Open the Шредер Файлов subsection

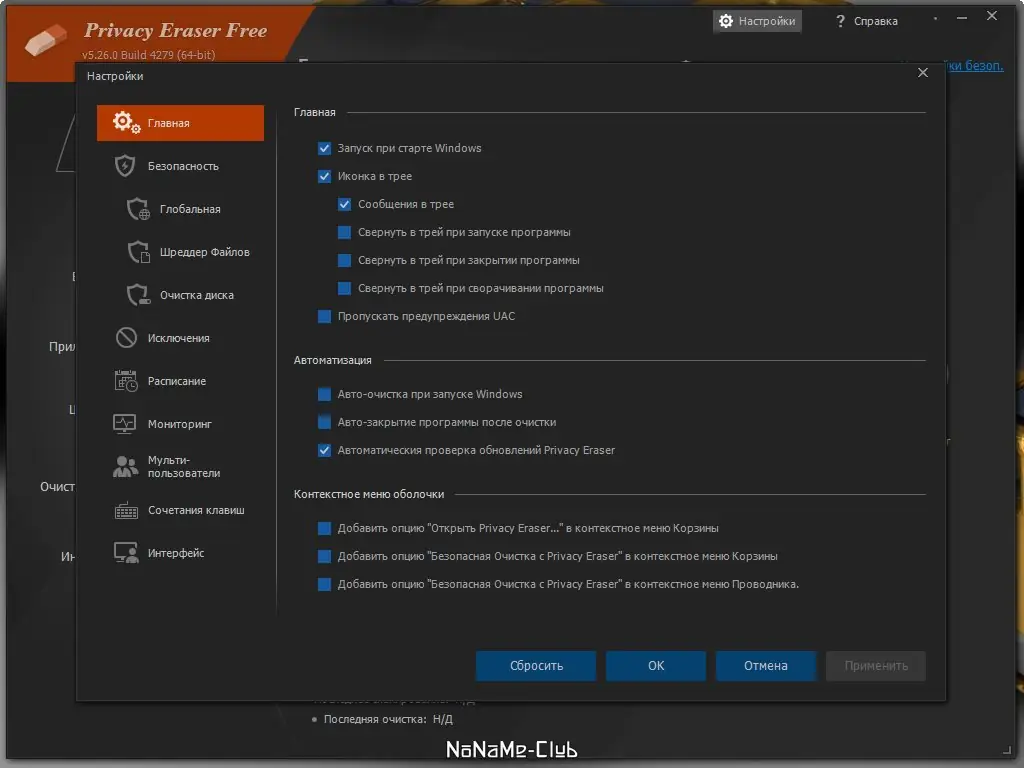(x=180, y=252)
